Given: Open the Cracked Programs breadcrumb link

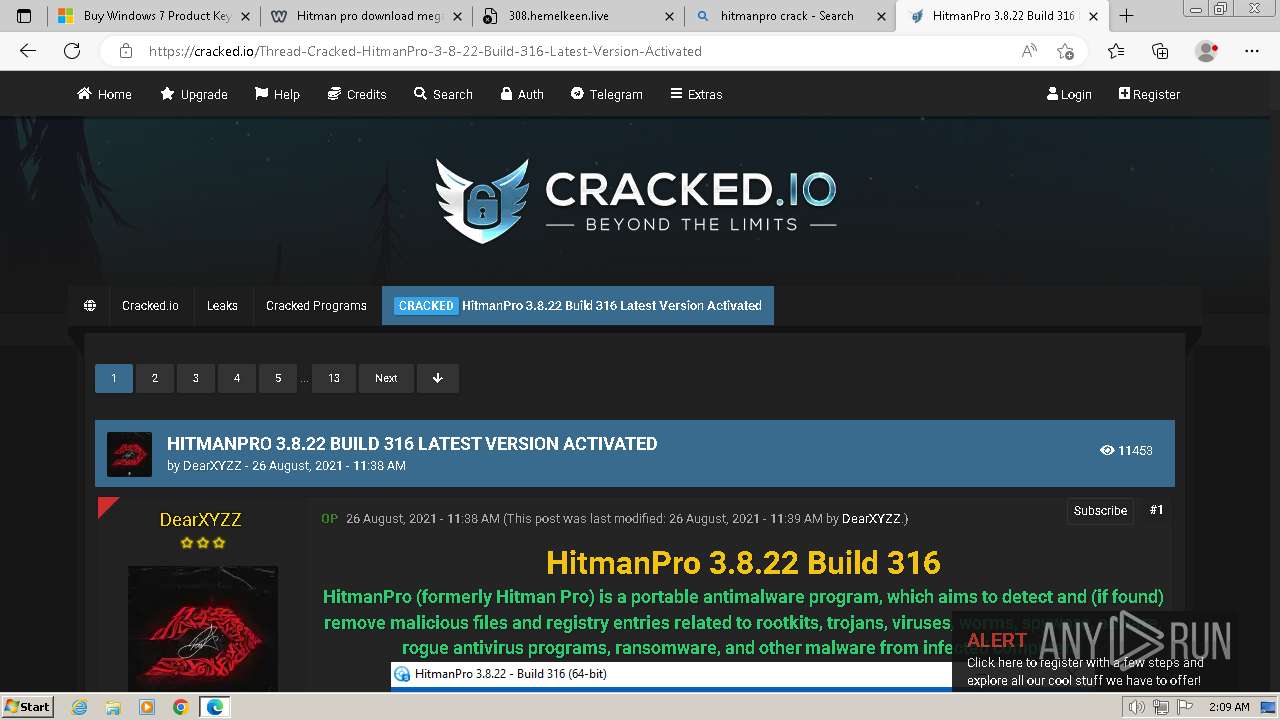Looking at the screenshot, I should coord(316,306).
